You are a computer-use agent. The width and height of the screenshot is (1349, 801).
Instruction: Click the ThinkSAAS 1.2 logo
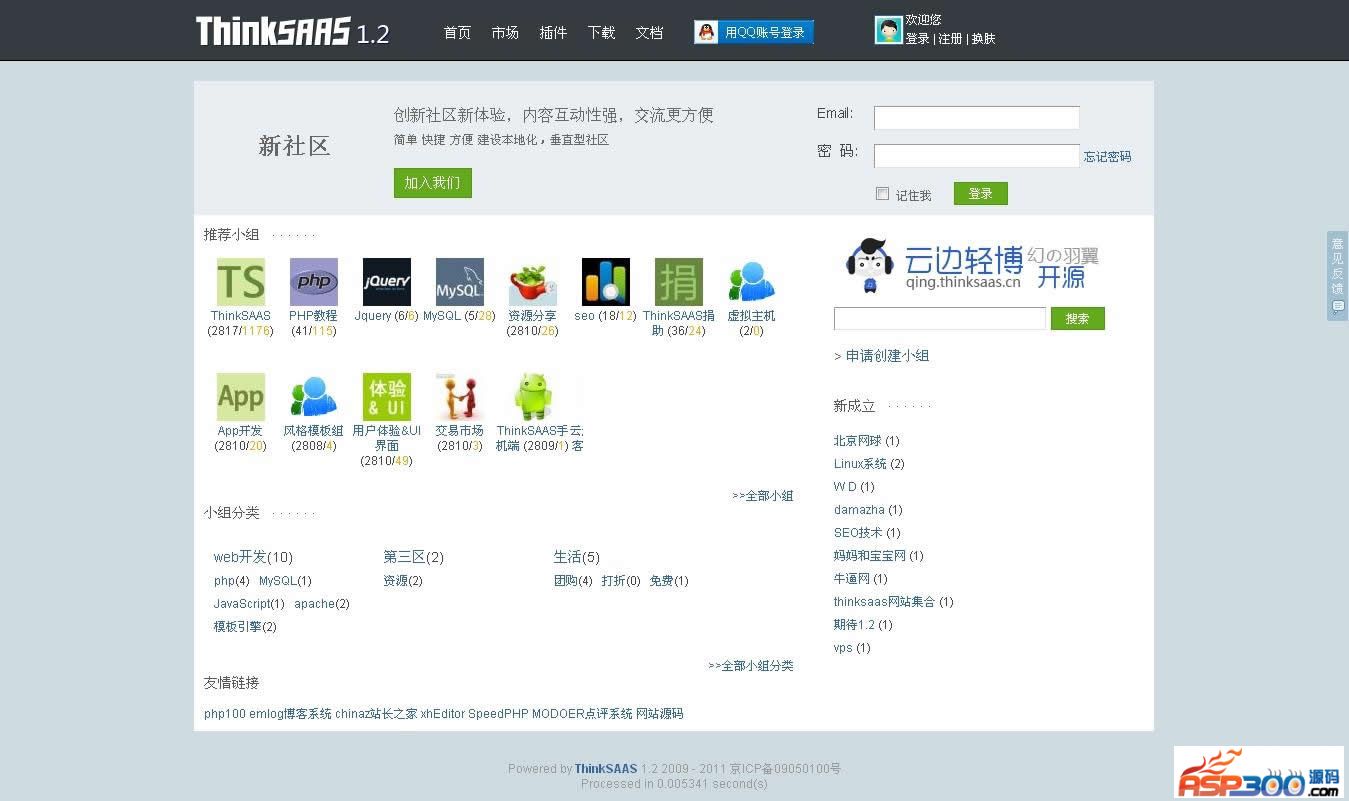tap(292, 31)
